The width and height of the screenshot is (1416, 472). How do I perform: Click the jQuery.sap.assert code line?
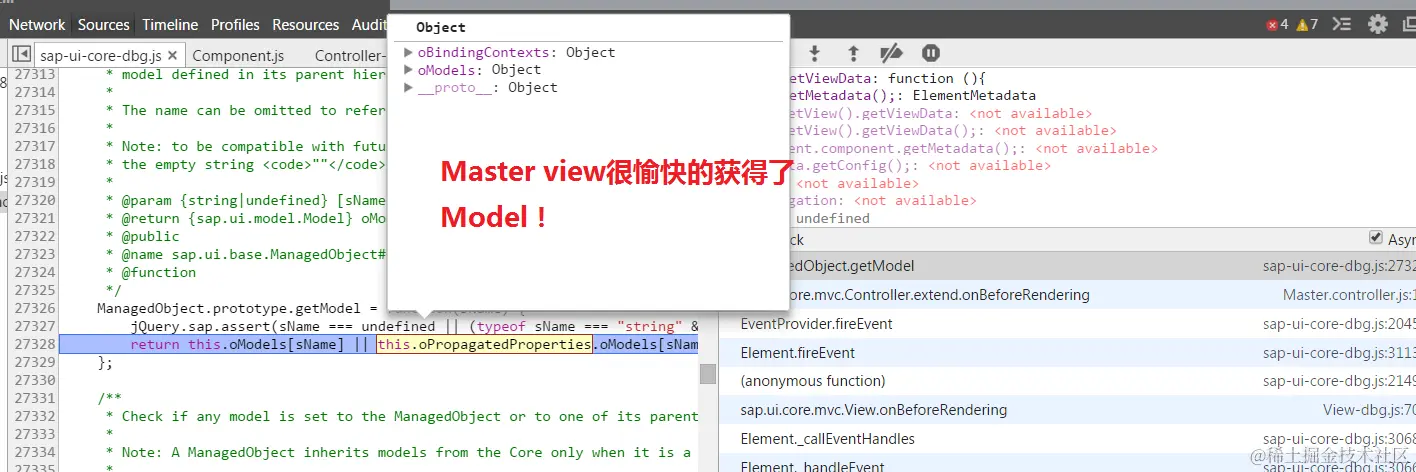coord(414,326)
